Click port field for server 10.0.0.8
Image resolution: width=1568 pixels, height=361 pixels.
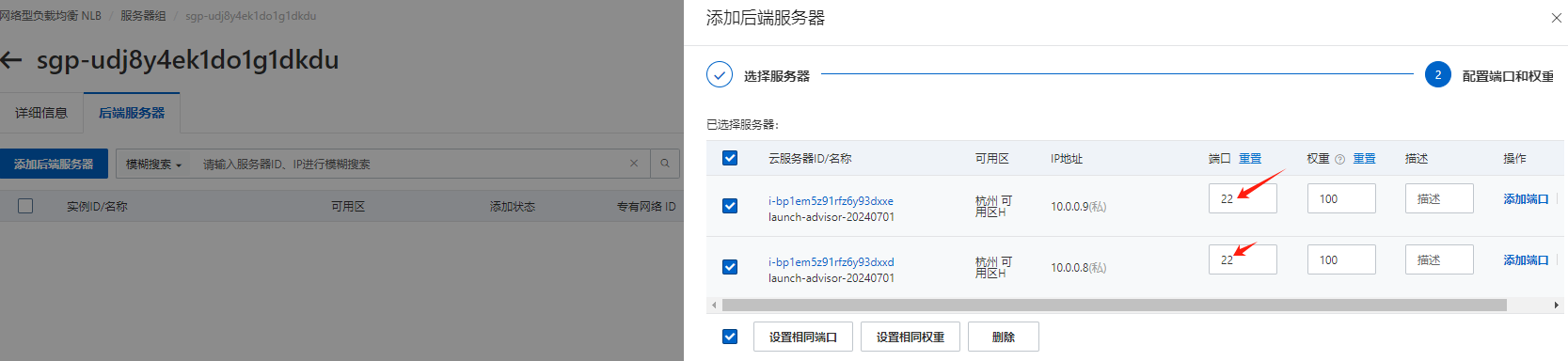1243,259
